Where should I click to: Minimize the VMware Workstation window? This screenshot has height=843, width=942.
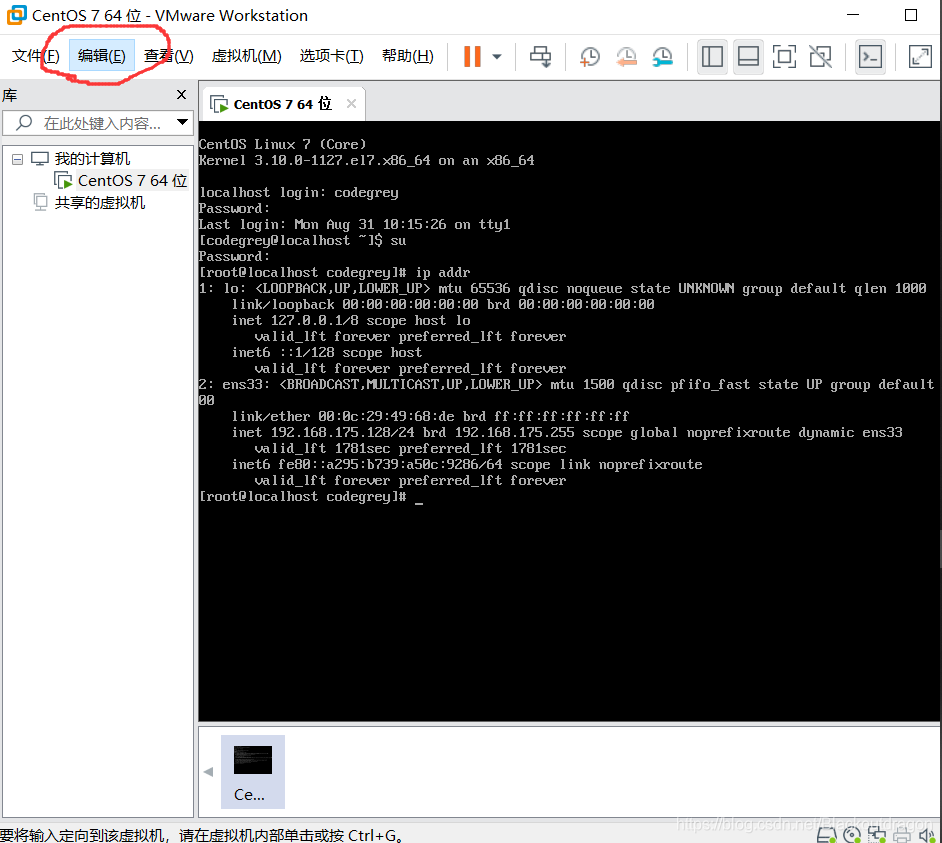853,15
